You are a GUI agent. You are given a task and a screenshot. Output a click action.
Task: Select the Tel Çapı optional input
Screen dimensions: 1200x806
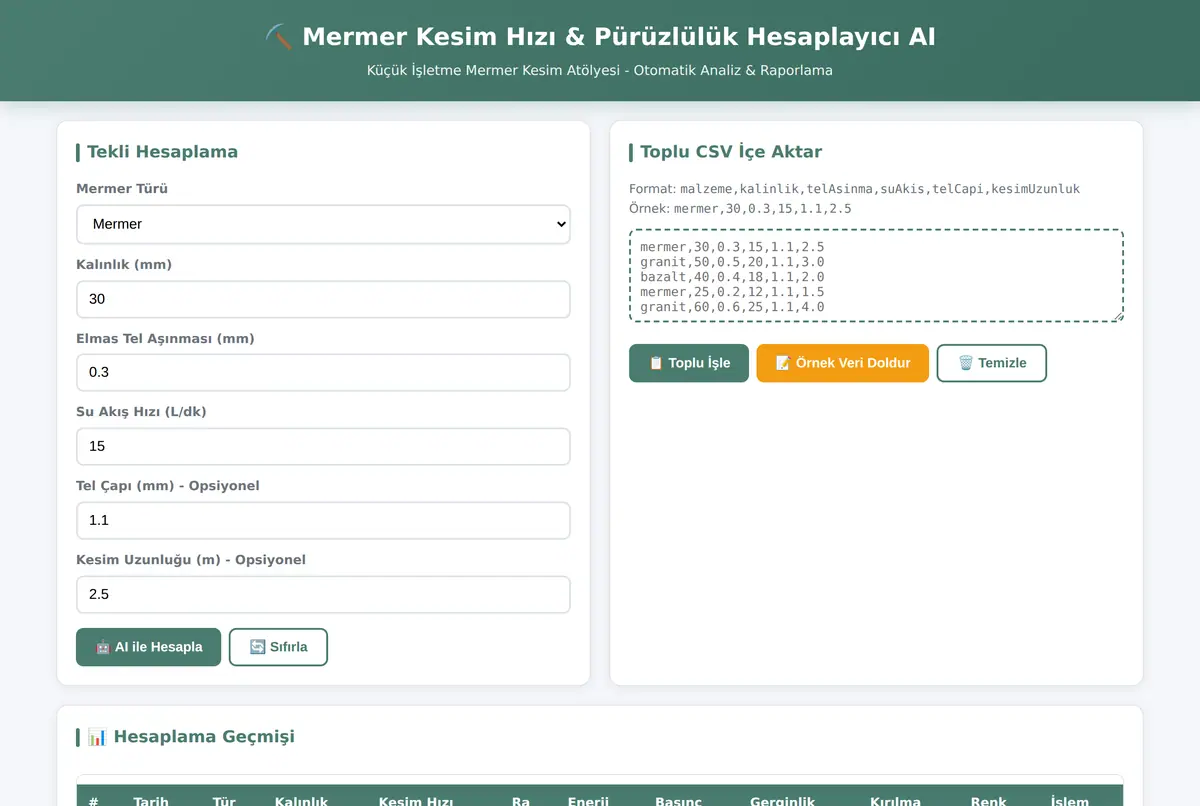(x=323, y=520)
